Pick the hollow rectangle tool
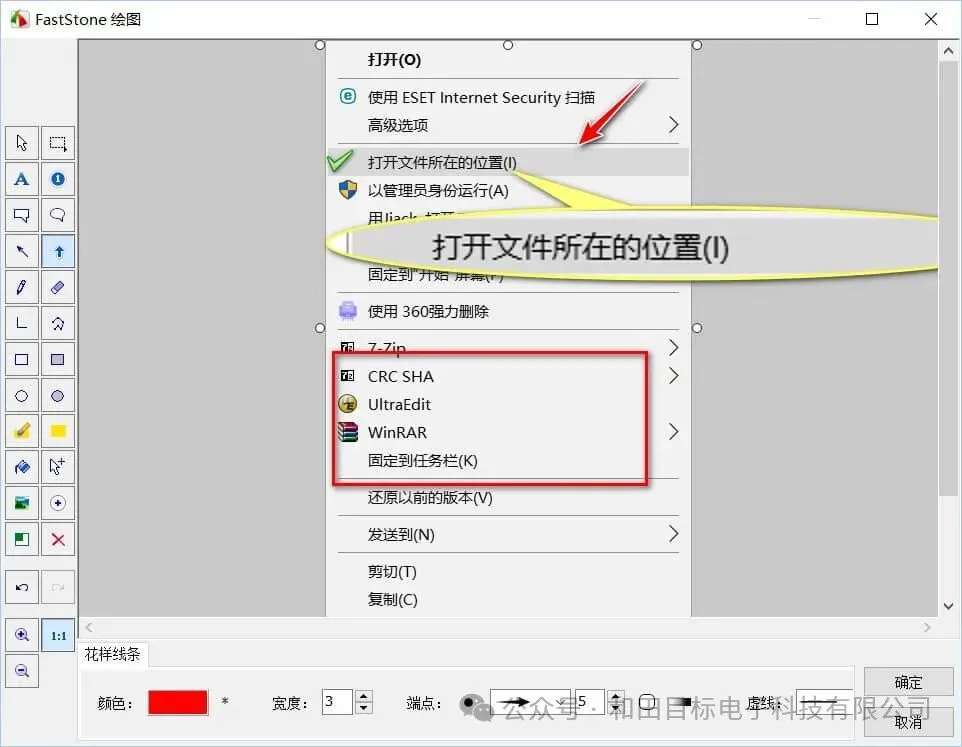Viewport: 962px width, 747px height. [22, 359]
